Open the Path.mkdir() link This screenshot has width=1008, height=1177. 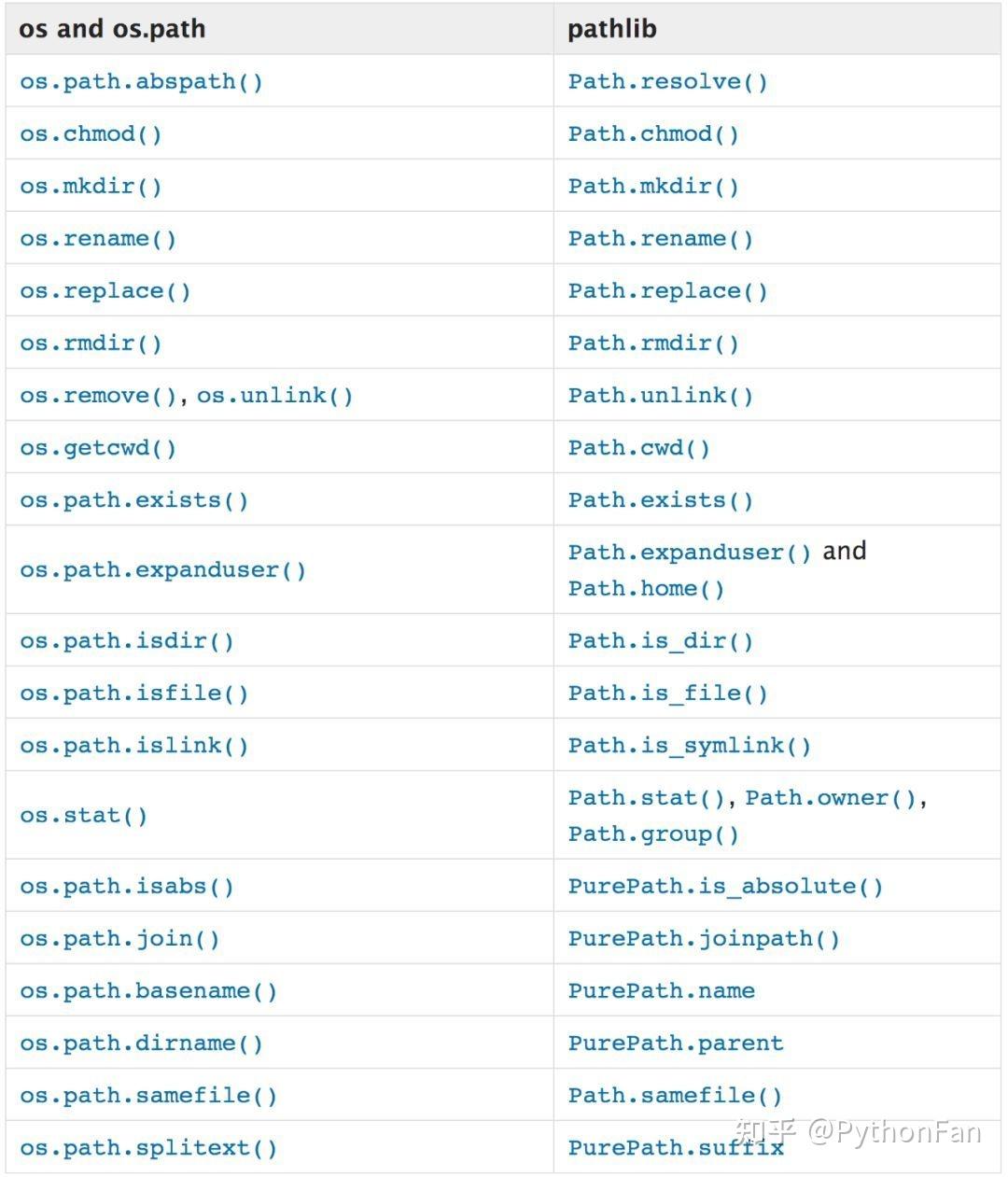653,186
